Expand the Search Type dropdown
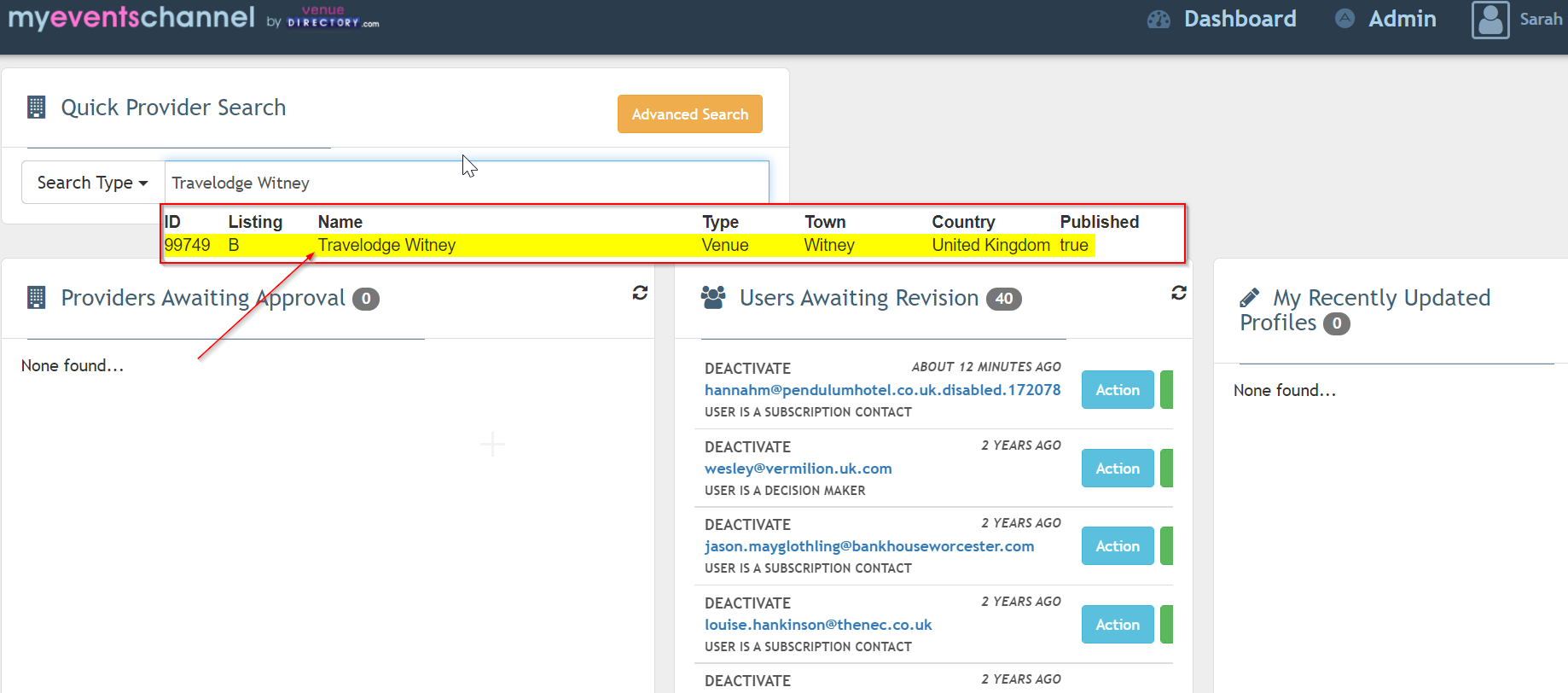The height and width of the screenshot is (693, 1568). coord(93,183)
